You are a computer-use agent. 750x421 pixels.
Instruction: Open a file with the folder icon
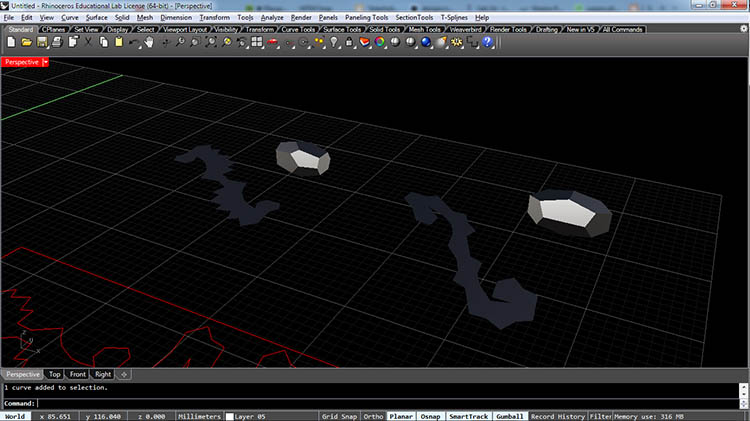26,42
